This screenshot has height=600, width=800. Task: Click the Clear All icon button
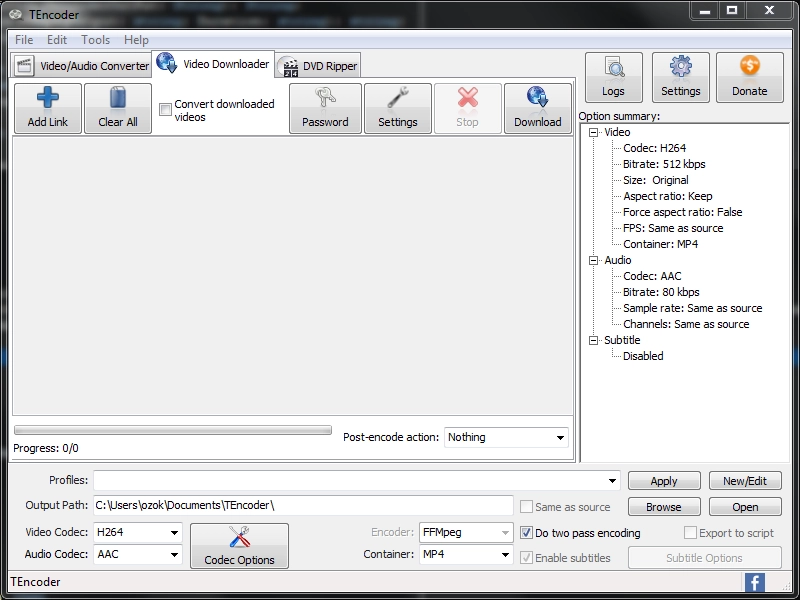point(118,108)
